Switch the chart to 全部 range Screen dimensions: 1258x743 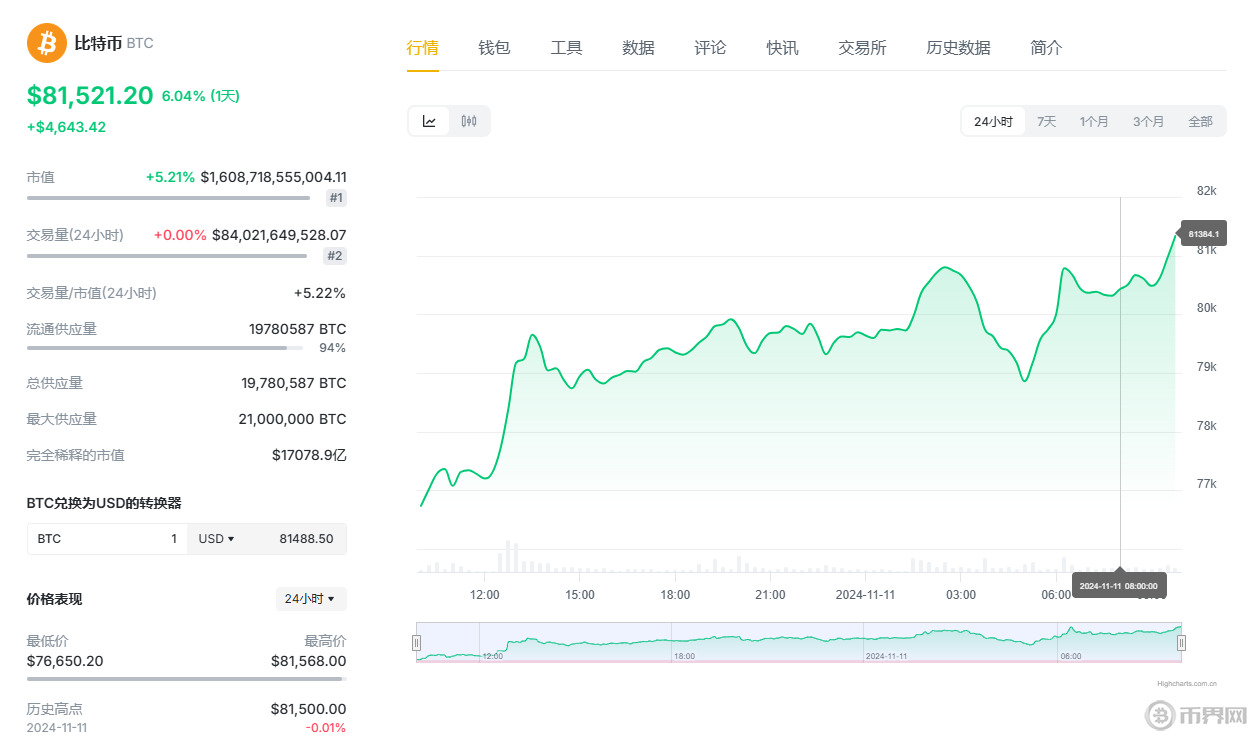coord(1200,120)
